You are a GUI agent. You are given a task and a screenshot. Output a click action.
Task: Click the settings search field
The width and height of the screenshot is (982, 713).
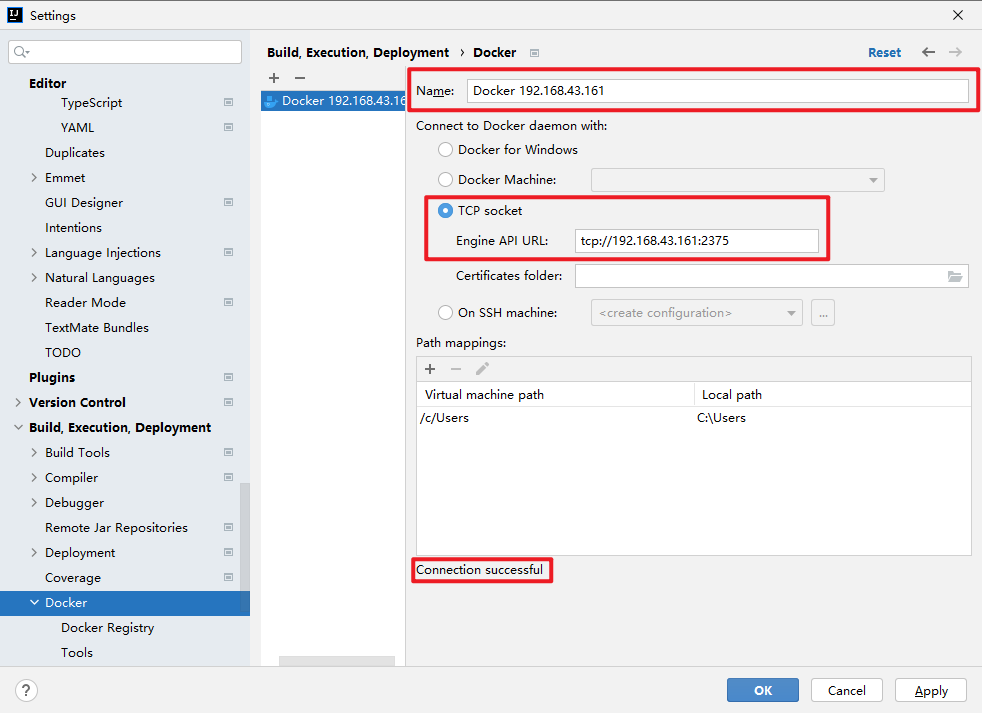point(125,51)
